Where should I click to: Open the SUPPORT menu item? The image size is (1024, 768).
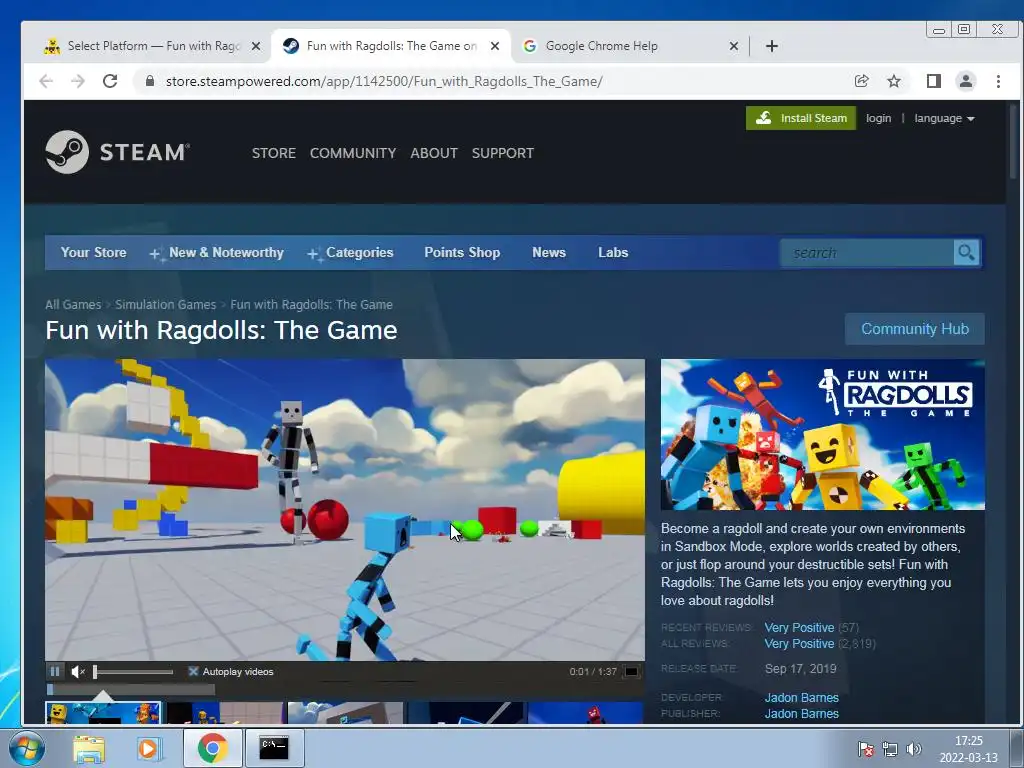503,153
